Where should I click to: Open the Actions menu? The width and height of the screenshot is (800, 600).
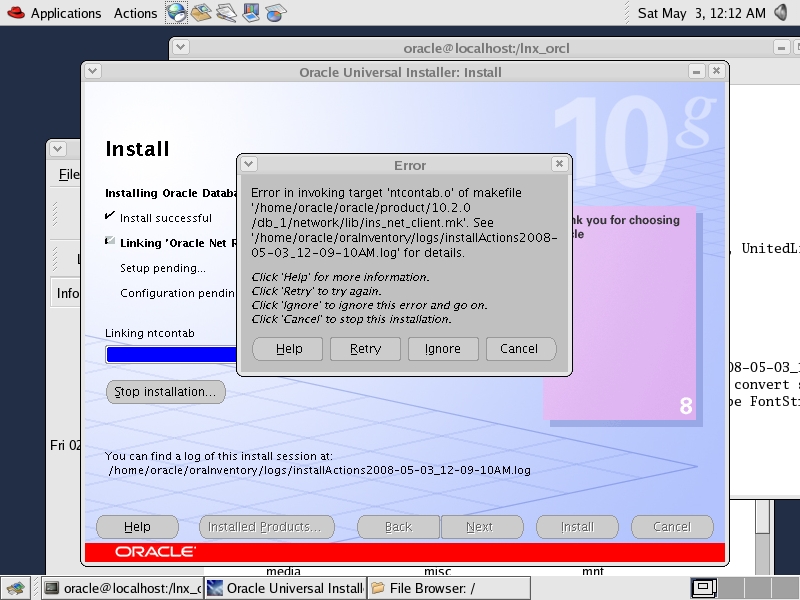point(135,13)
